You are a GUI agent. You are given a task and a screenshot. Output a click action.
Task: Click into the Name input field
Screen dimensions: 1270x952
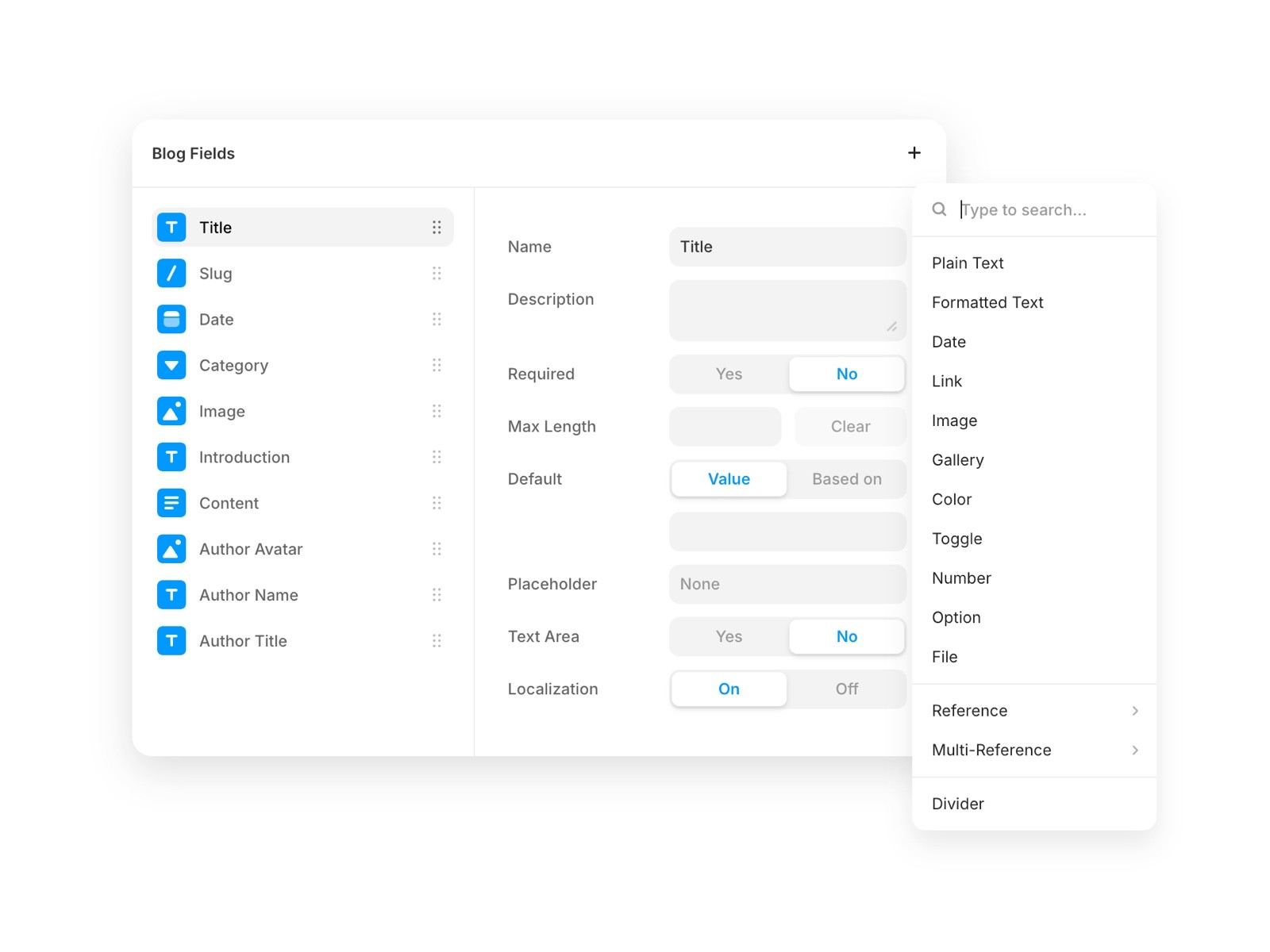pos(787,247)
